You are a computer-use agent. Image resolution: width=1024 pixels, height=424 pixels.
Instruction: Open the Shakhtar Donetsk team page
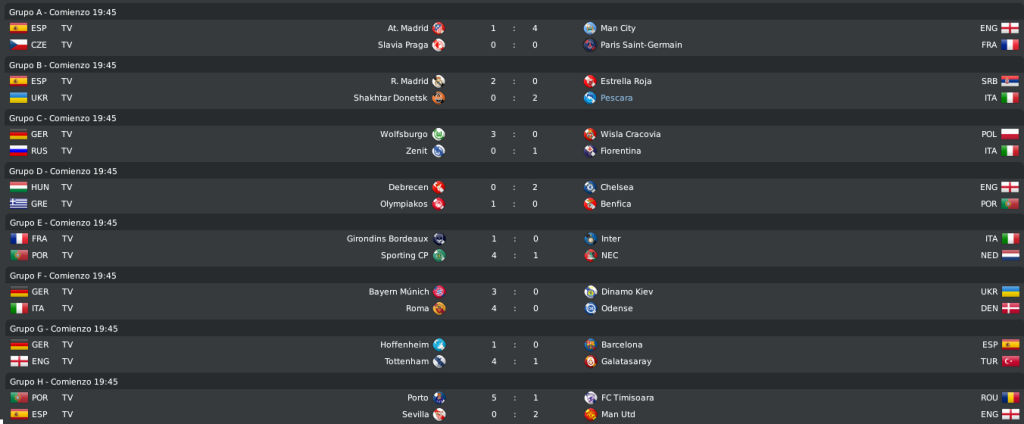tap(391, 98)
